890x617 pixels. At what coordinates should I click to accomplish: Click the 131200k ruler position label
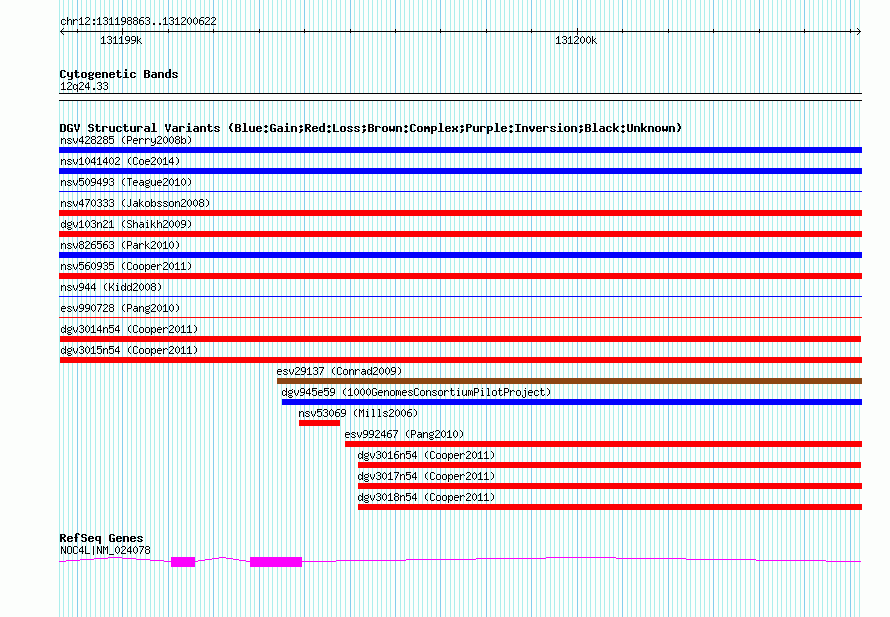click(x=576, y=40)
